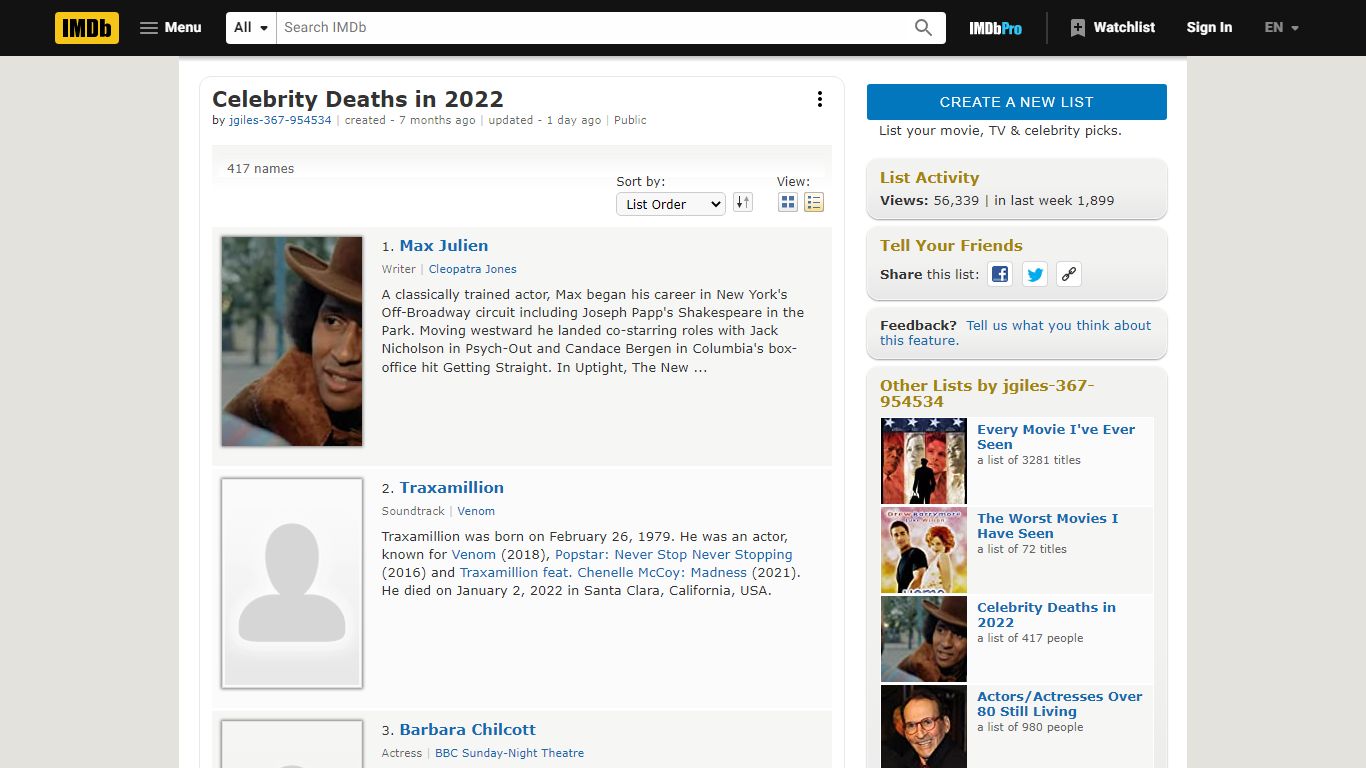
Task: Open the hamburger Menu
Action: pos(170,28)
